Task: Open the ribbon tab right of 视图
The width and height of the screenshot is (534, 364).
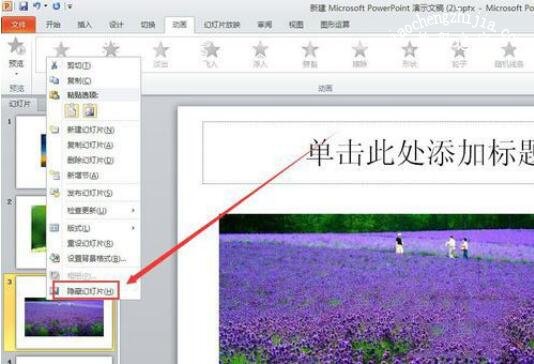Action: 335,25
